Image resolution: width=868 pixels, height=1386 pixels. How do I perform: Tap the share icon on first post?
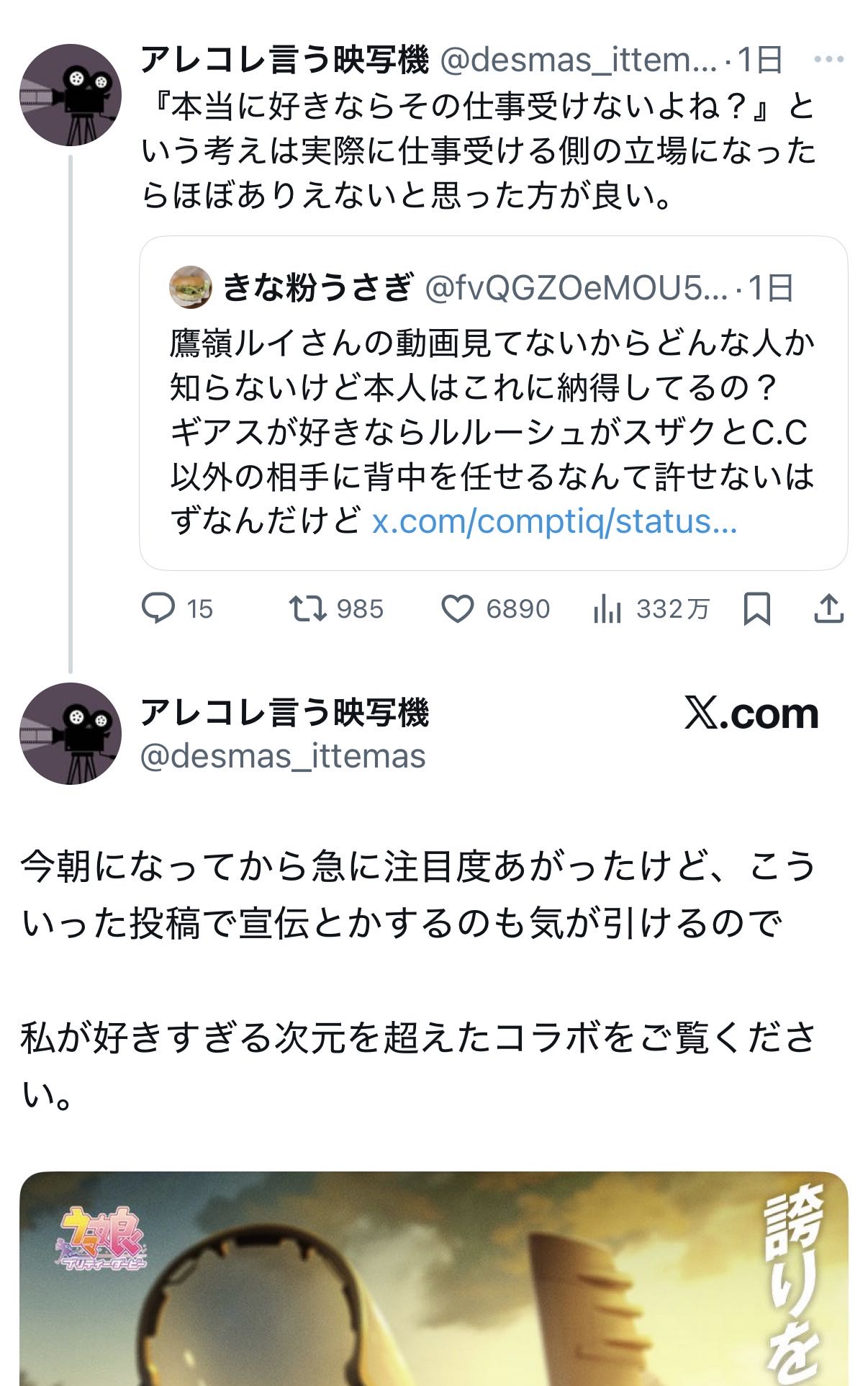tap(828, 608)
